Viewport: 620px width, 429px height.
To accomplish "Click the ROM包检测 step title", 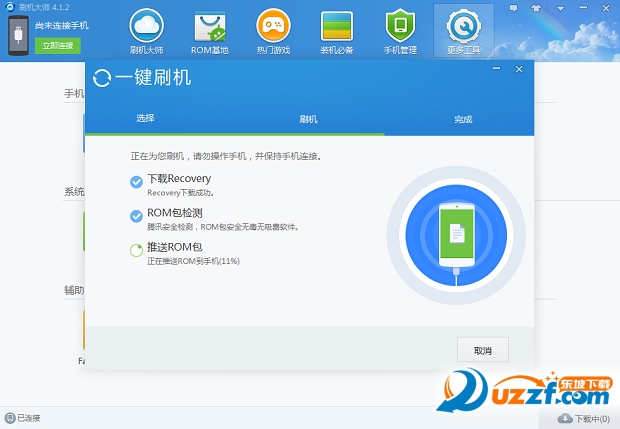I will click(x=175, y=213).
